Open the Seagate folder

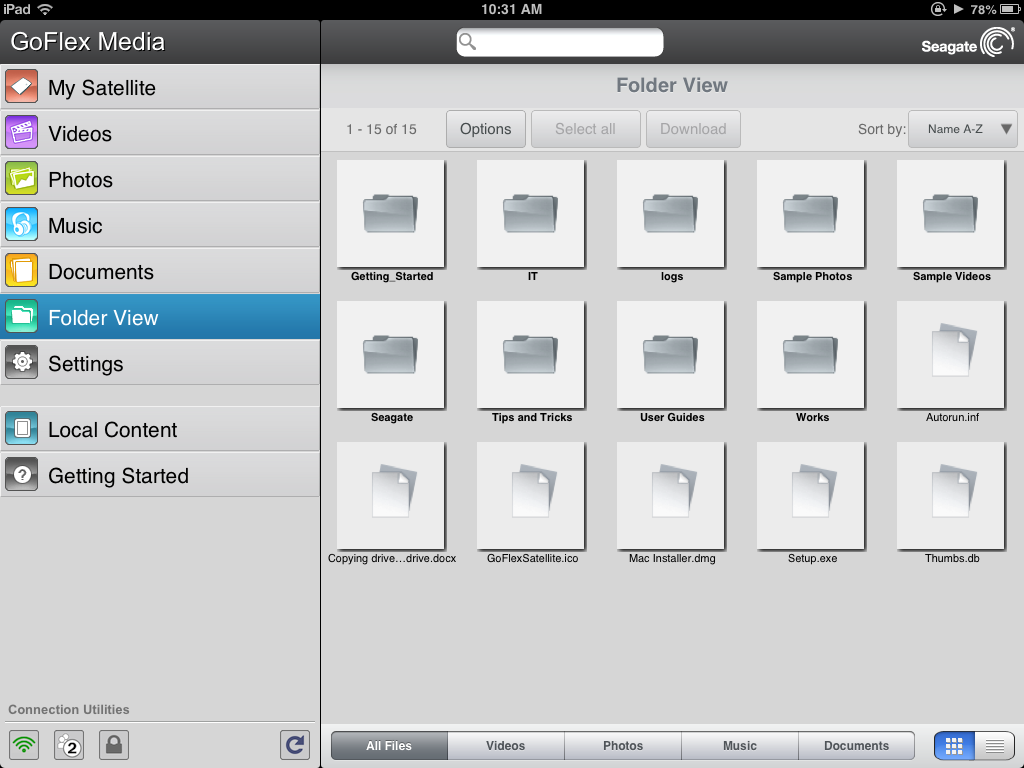391,355
